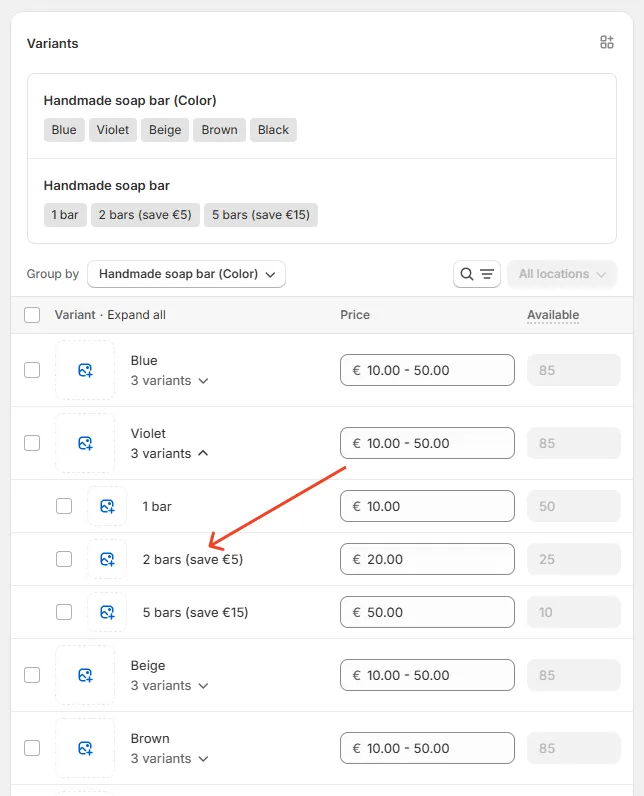Edit the Beige price range field
The height and width of the screenshot is (796, 644).
coord(427,675)
